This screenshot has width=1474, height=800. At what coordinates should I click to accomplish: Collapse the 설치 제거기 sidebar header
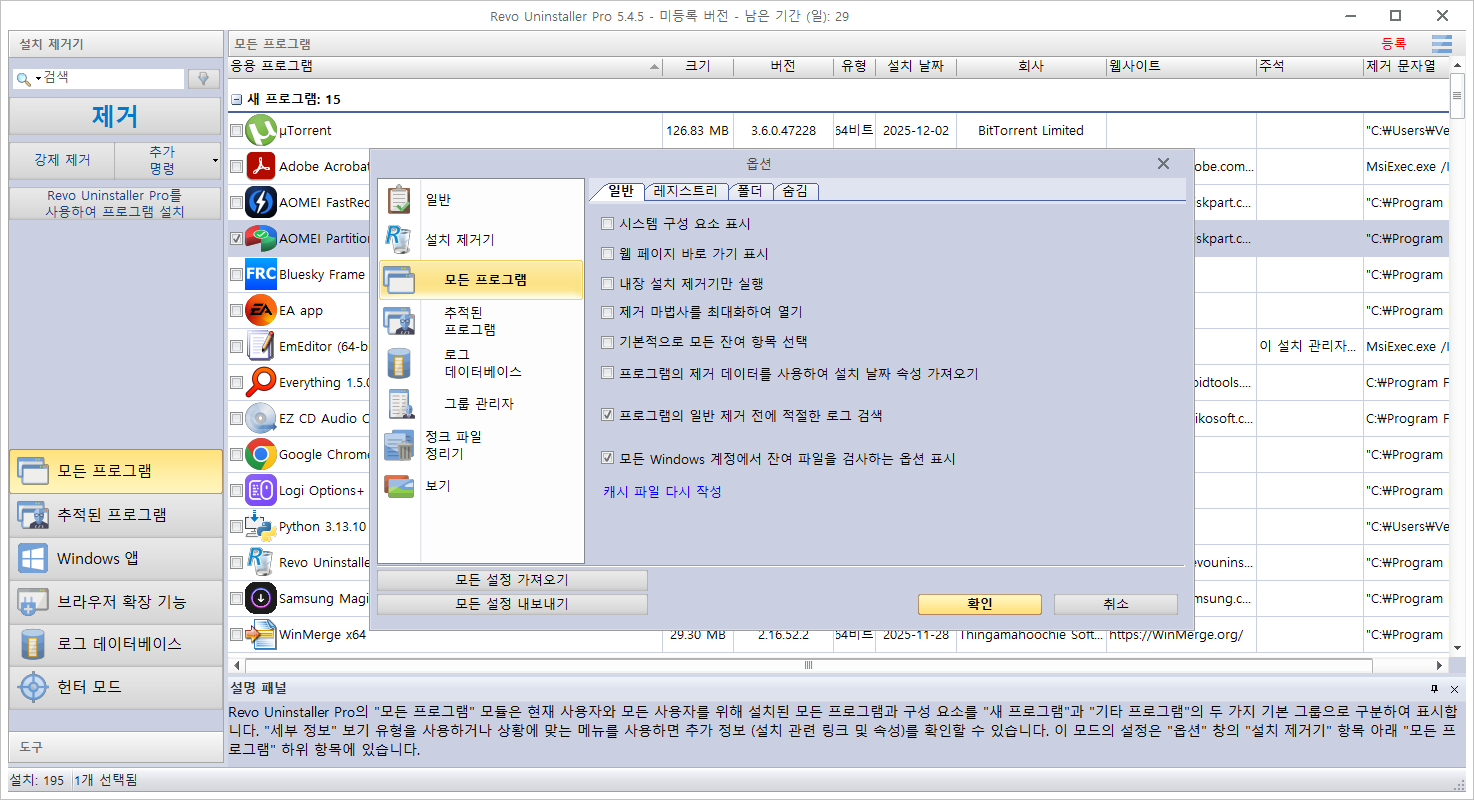pyautogui.click(x=116, y=44)
